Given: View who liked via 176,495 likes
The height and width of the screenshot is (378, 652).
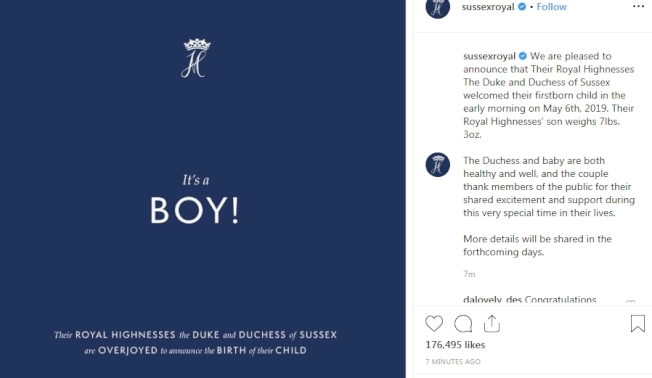Looking at the screenshot, I should [455, 345].
